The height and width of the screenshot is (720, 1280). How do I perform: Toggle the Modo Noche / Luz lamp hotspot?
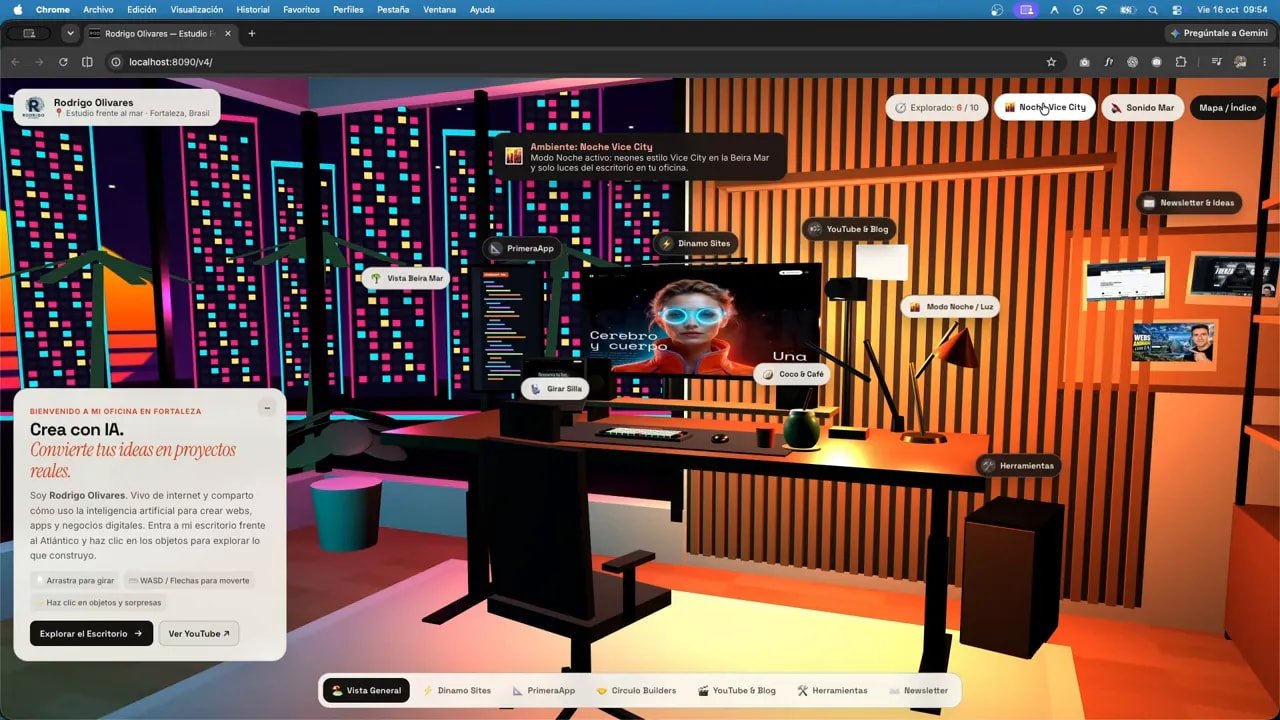[950, 307]
